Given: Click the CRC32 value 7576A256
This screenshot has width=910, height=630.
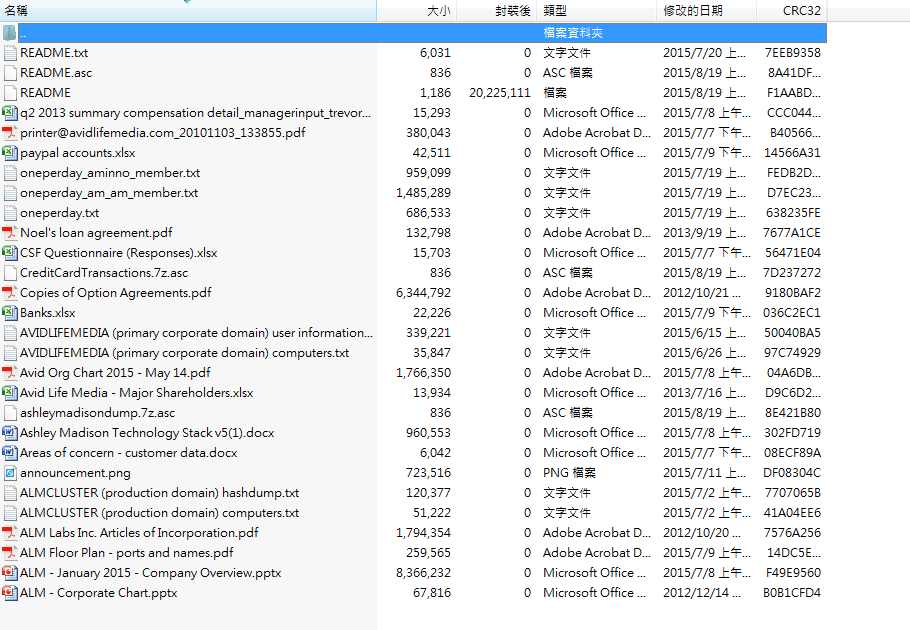Looking at the screenshot, I should (x=792, y=533).
